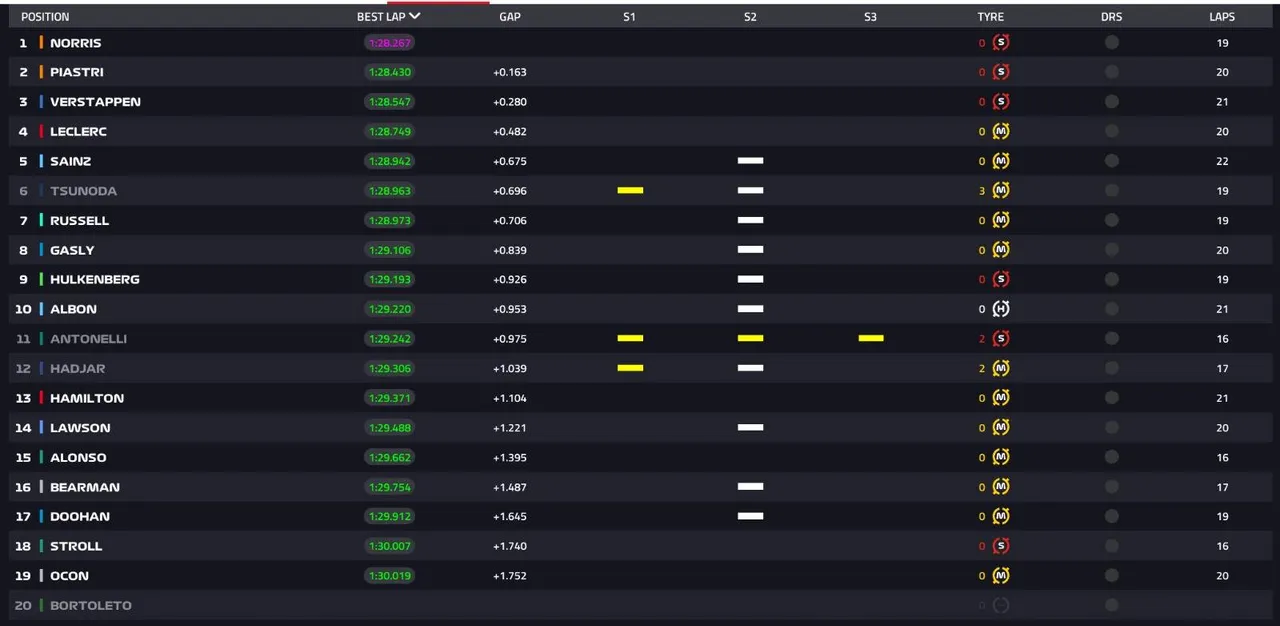Viewport: 1280px width, 626px height.
Task: Select driver name HULKENBERG
Action: 95,279
